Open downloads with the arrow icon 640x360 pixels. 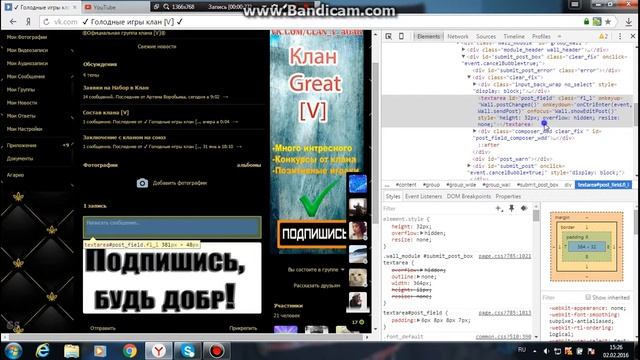pyautogui.click(x=629, y=22)
